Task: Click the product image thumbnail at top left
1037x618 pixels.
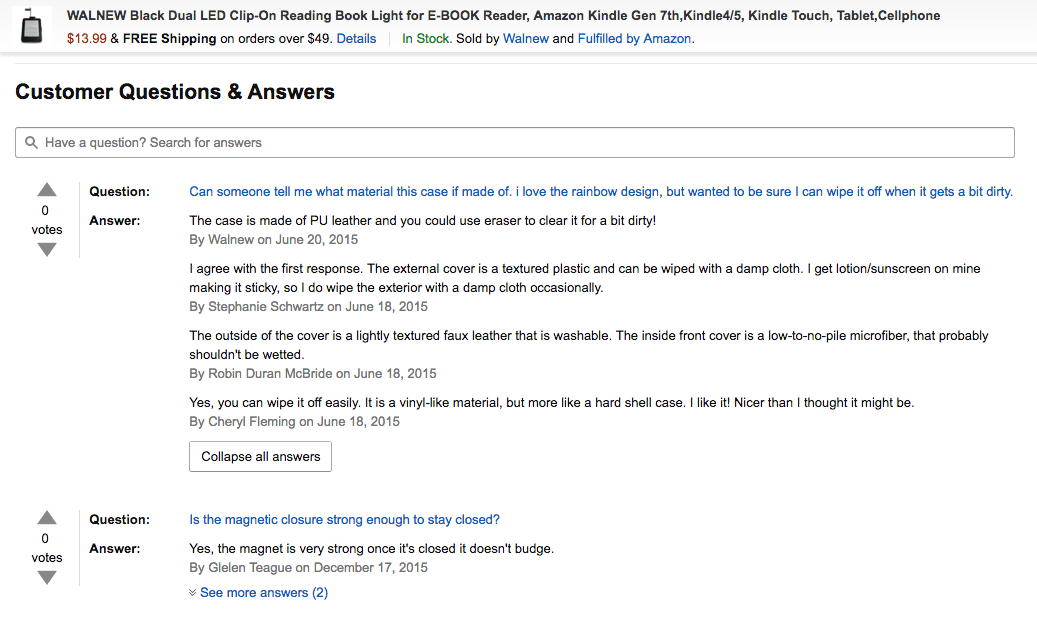Action: point(31,25)
